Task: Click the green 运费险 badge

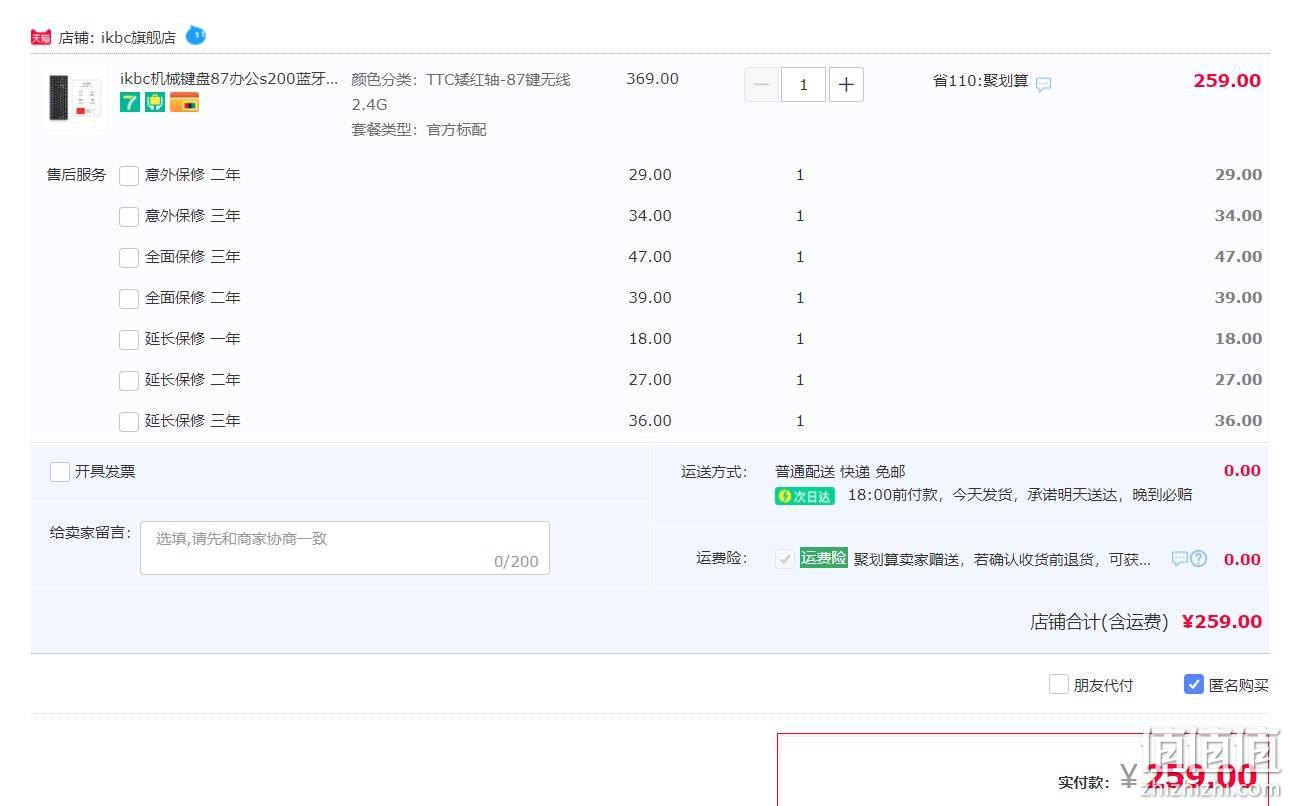Action: coord(824,558)
